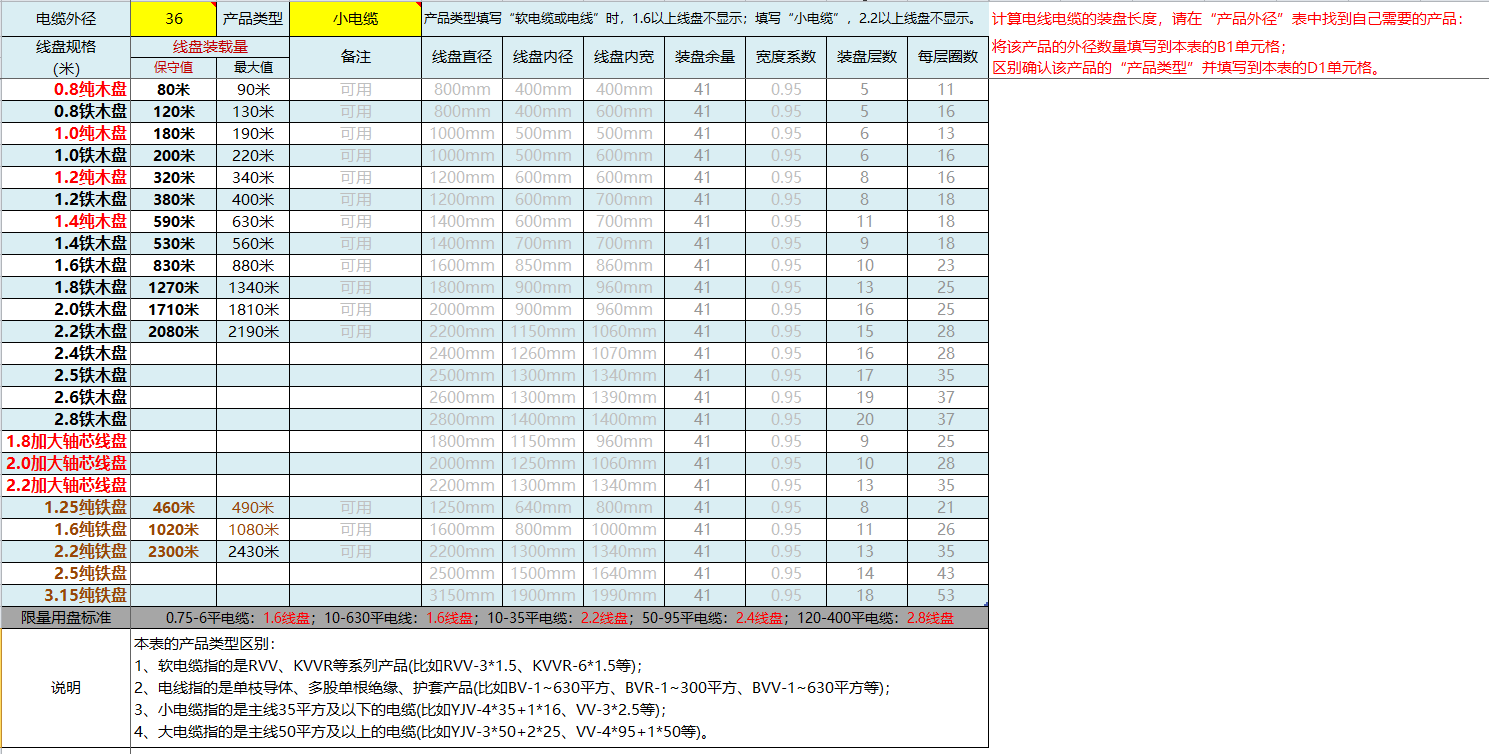Select the 每层圈数 column header
1489x754 pixels.
[x=947, y=57]
